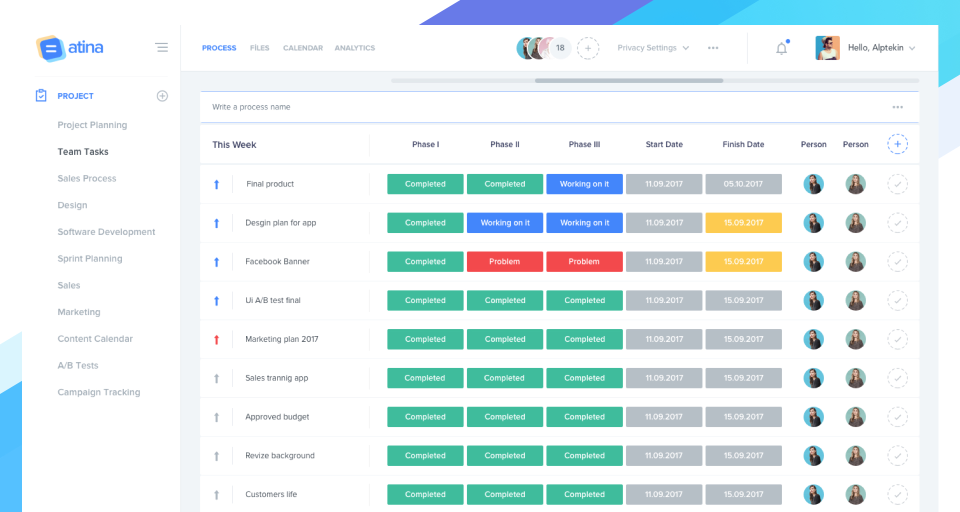
Task: Open the header three-dots more options
Action: (713, 48)
